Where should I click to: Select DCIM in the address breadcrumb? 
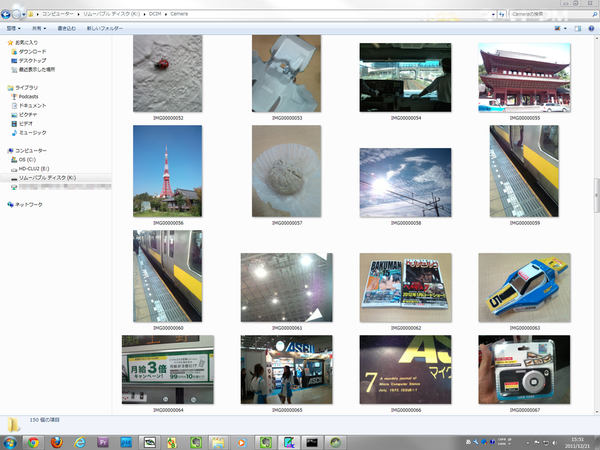tap(155, 14)
